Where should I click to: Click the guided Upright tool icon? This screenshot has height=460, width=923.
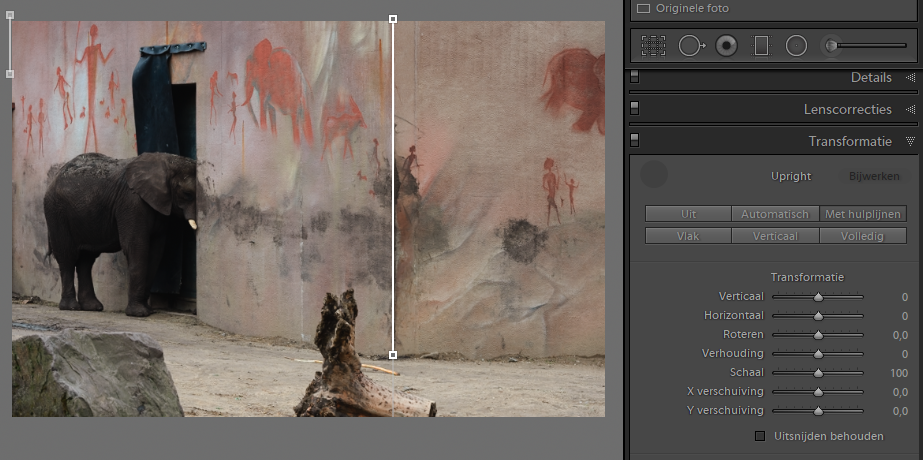(653, 175)
